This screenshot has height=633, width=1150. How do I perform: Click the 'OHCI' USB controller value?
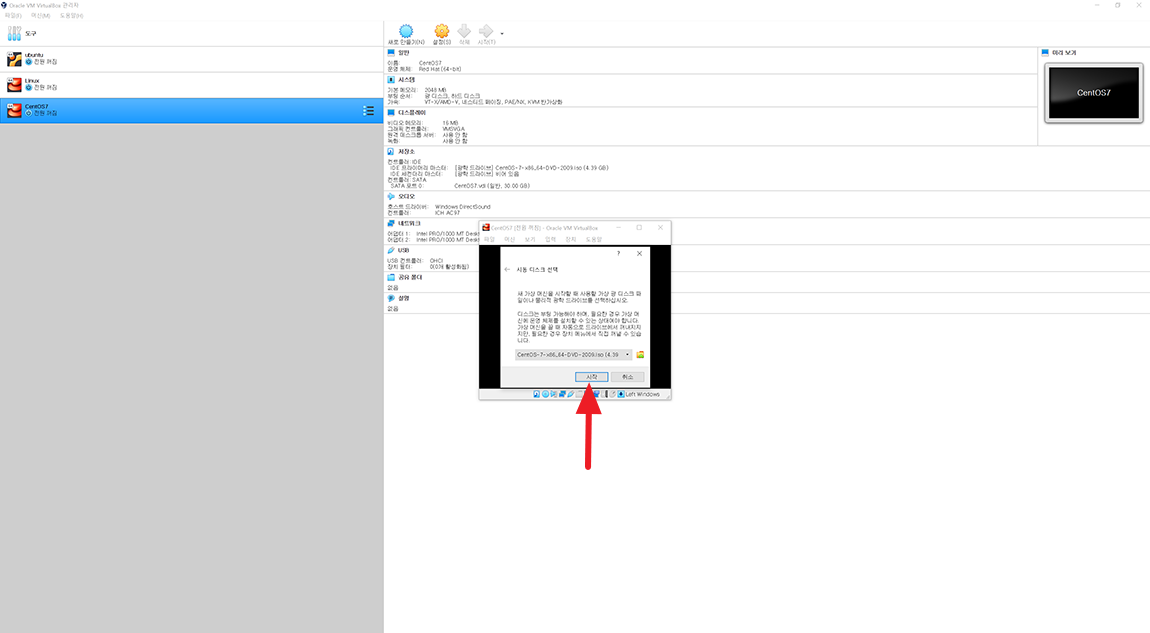436,260
